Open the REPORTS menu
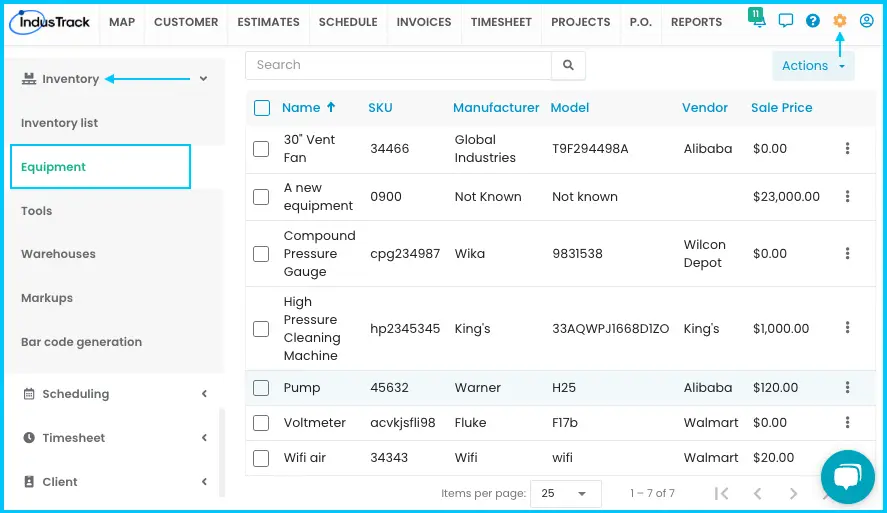This screenshot has height=513, width=887. tap(696, 22)
